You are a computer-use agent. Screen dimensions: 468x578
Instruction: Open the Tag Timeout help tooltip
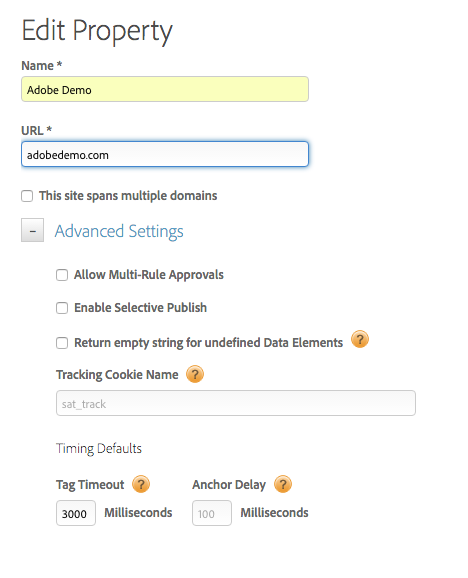pyautogui.click(x=141, y=484)
